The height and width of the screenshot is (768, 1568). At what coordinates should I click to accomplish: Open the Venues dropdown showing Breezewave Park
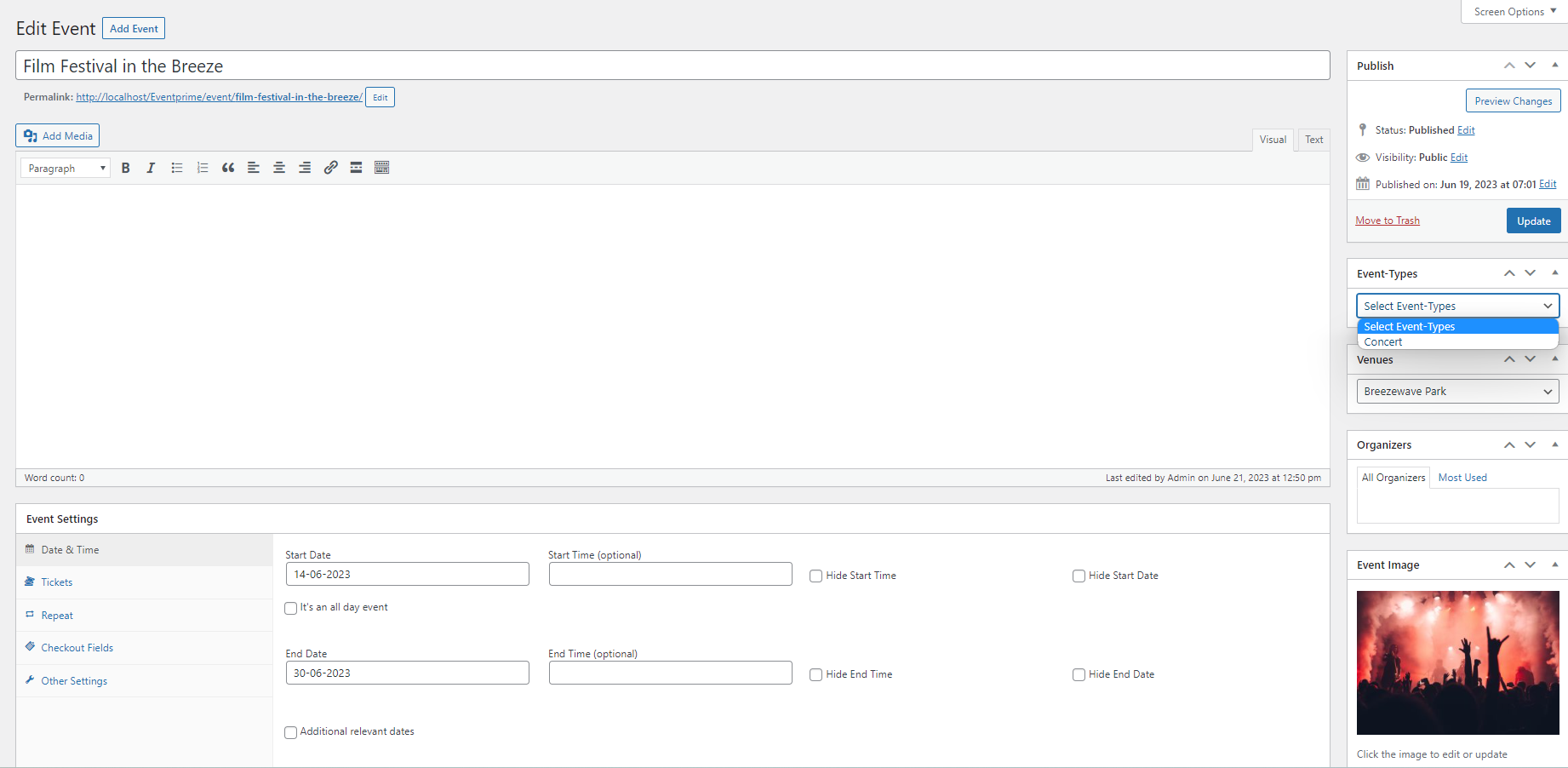point(1457,392)
